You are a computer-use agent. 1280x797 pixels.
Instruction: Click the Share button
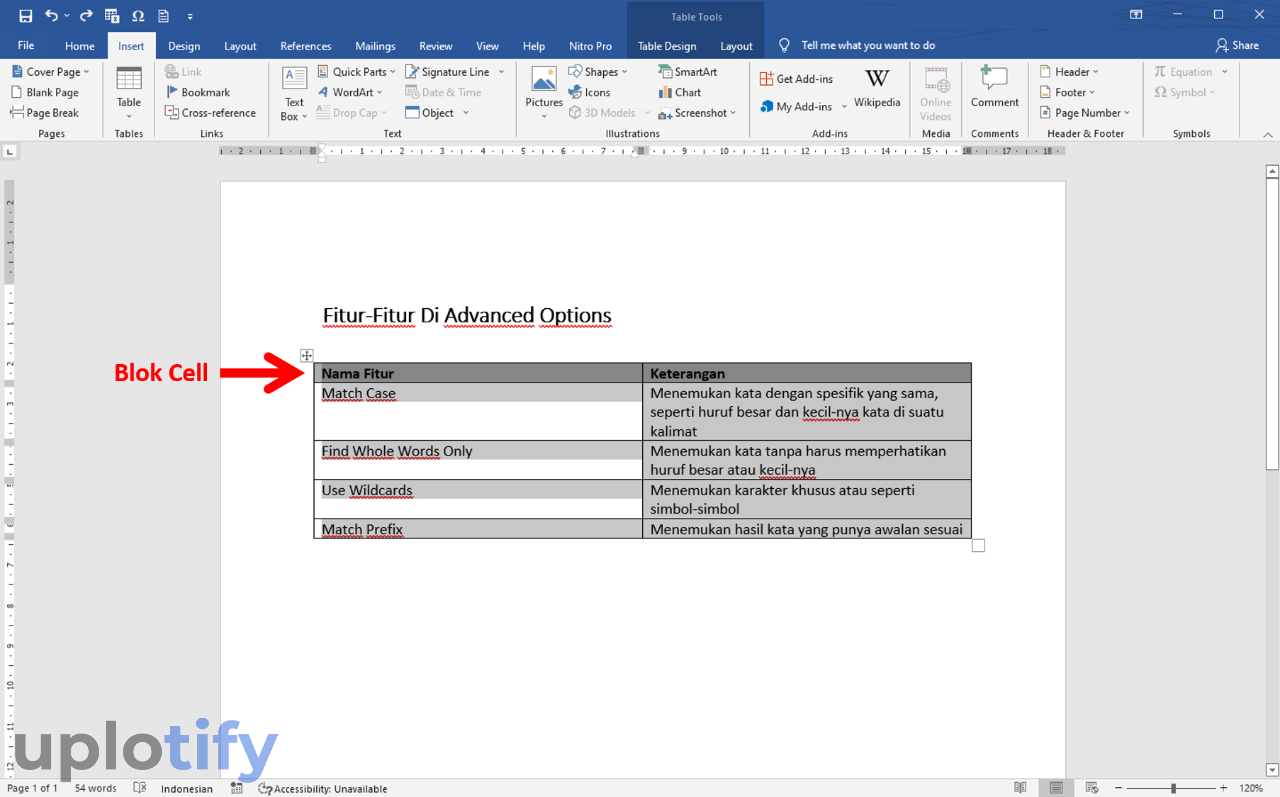[x=1237, y=45]
